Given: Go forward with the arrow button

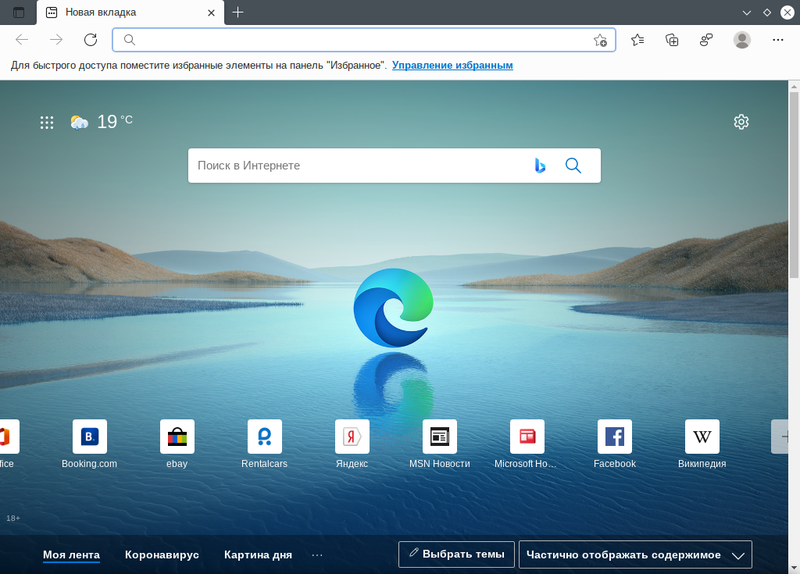Looking at the screenshot, I should point(56,40).
